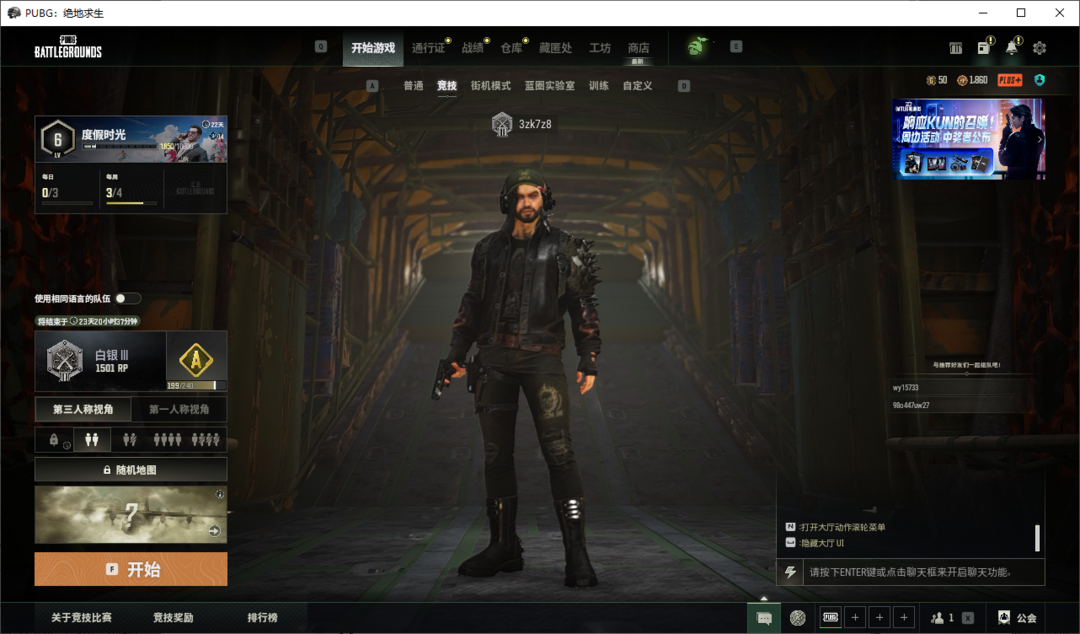Viewport: 1080px width, 634px height.
Task: Switch to 普通 mode tab
Action: pyautogui.click(x=413, y=85)
